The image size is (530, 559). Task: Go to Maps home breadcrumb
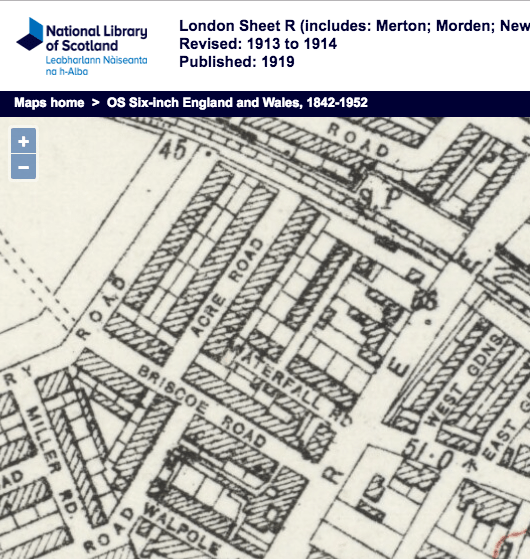pyautogui.click(x=49, y=103)
